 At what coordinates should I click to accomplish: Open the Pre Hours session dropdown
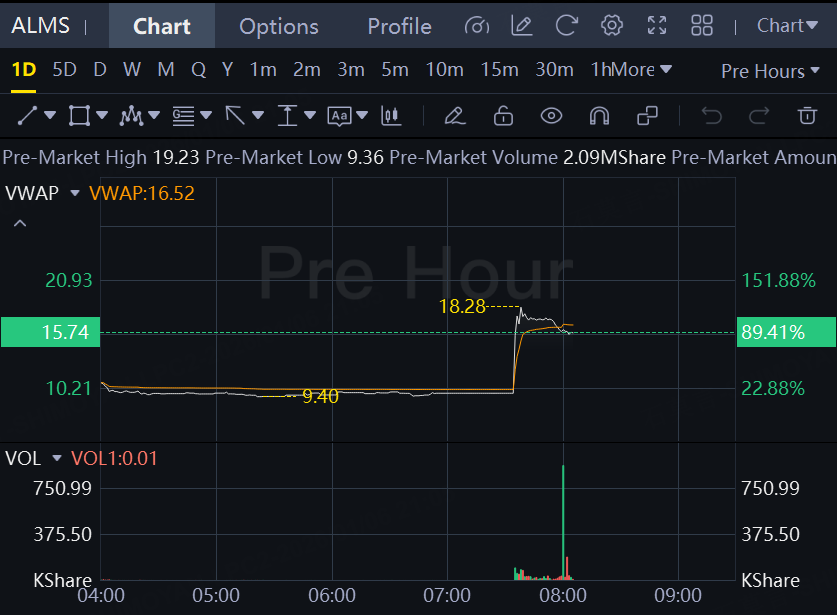(770, 71)
